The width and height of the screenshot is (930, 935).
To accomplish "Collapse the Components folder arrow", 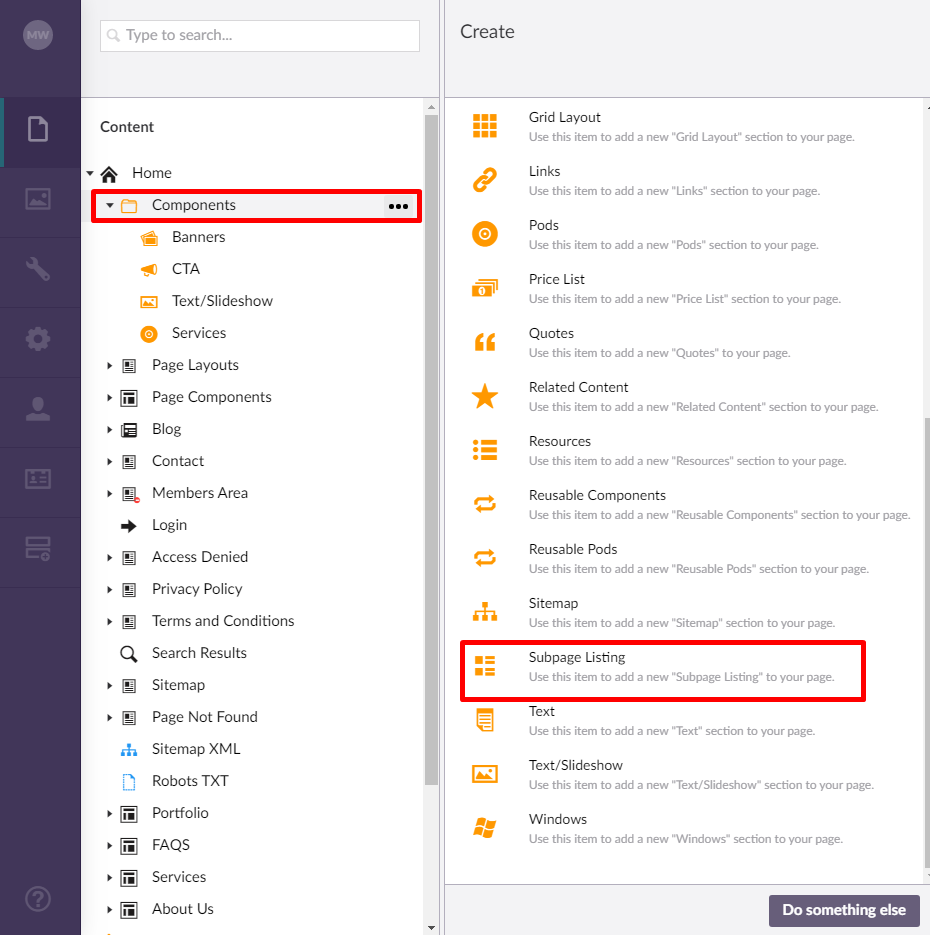I will click(110, 205).
